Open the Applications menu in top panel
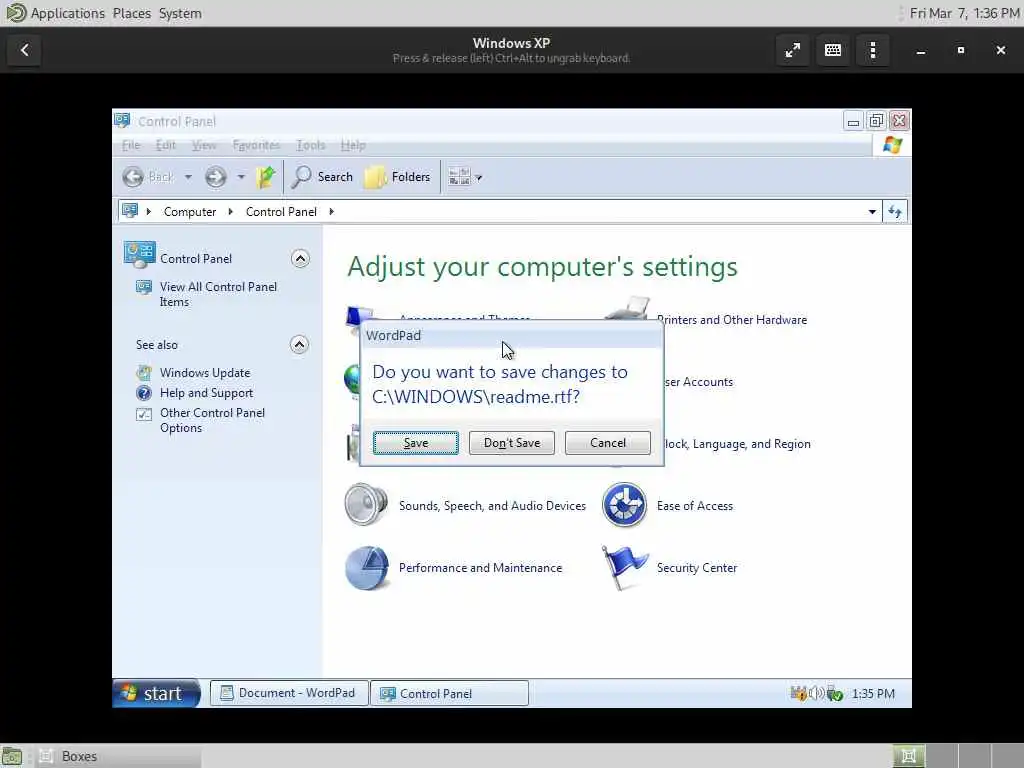 pyautogui.click(x=67, y=13)
